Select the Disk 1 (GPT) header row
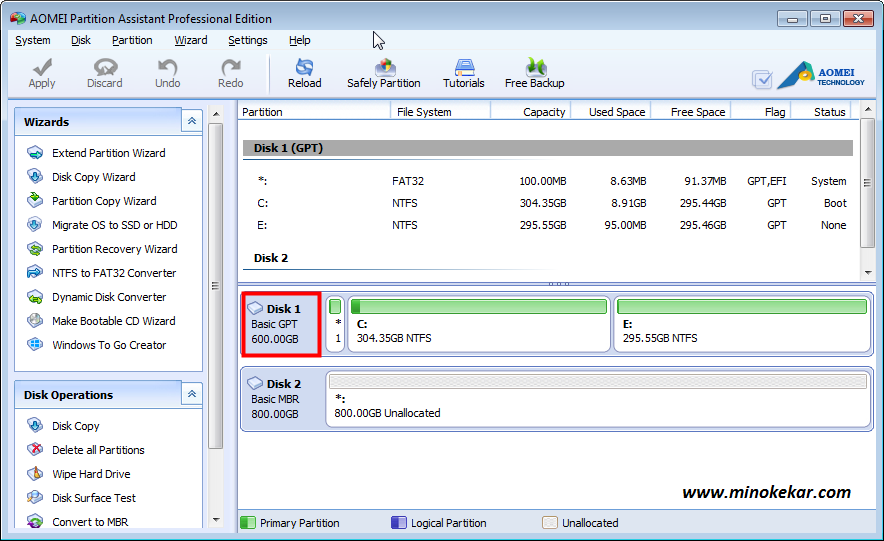Image resolution: width=884 pixels, height=541 pixels. 547,148
